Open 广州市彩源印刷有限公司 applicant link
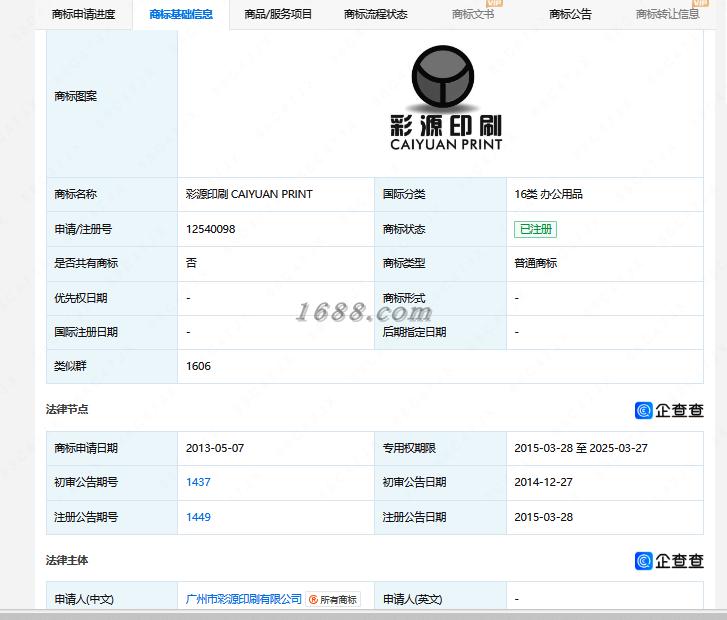Image resolution: width=727 pixels, height=620 pixels. tap(243, 599)
